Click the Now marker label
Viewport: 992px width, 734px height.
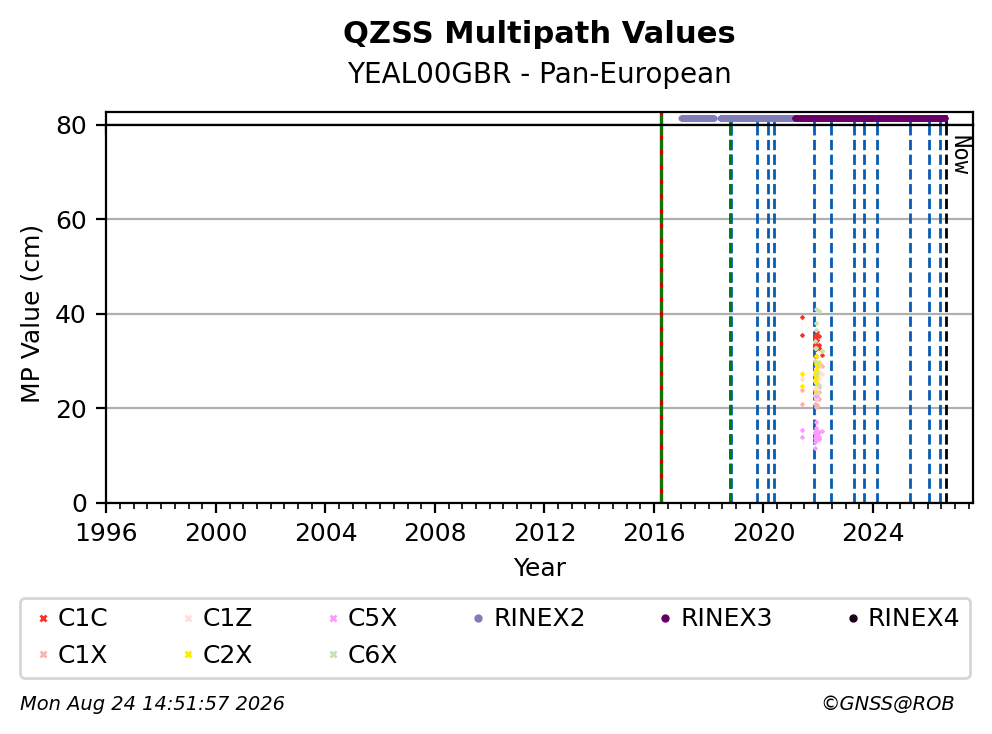point(962,155)
